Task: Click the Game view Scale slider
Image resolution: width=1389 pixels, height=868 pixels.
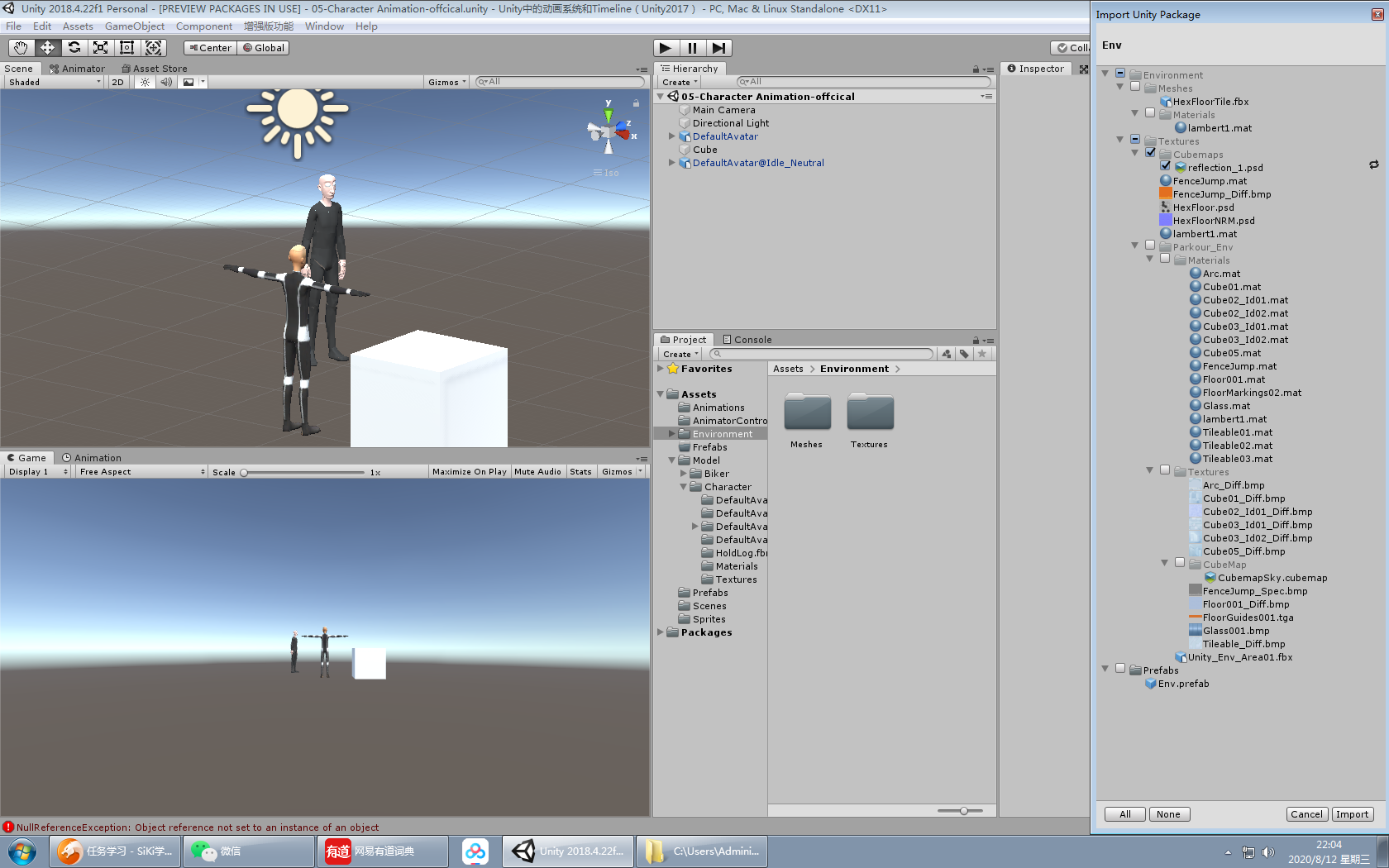Action: pyautogui.click(x=303, y=473)
